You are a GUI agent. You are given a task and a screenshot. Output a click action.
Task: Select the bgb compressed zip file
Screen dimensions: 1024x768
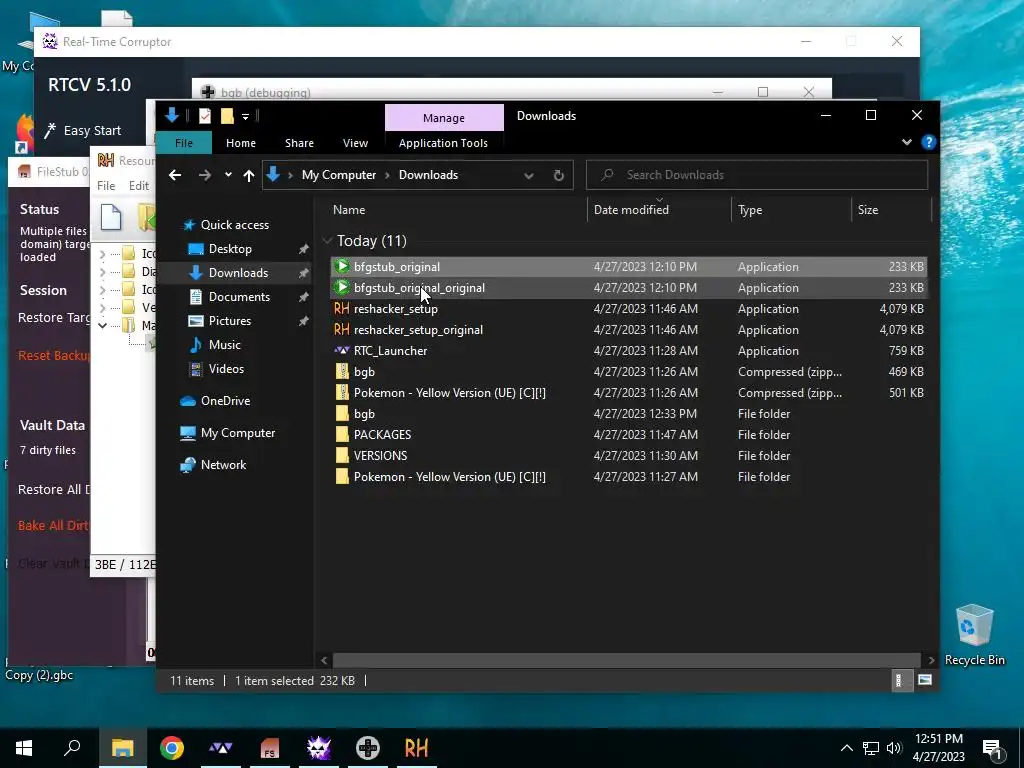628,372
